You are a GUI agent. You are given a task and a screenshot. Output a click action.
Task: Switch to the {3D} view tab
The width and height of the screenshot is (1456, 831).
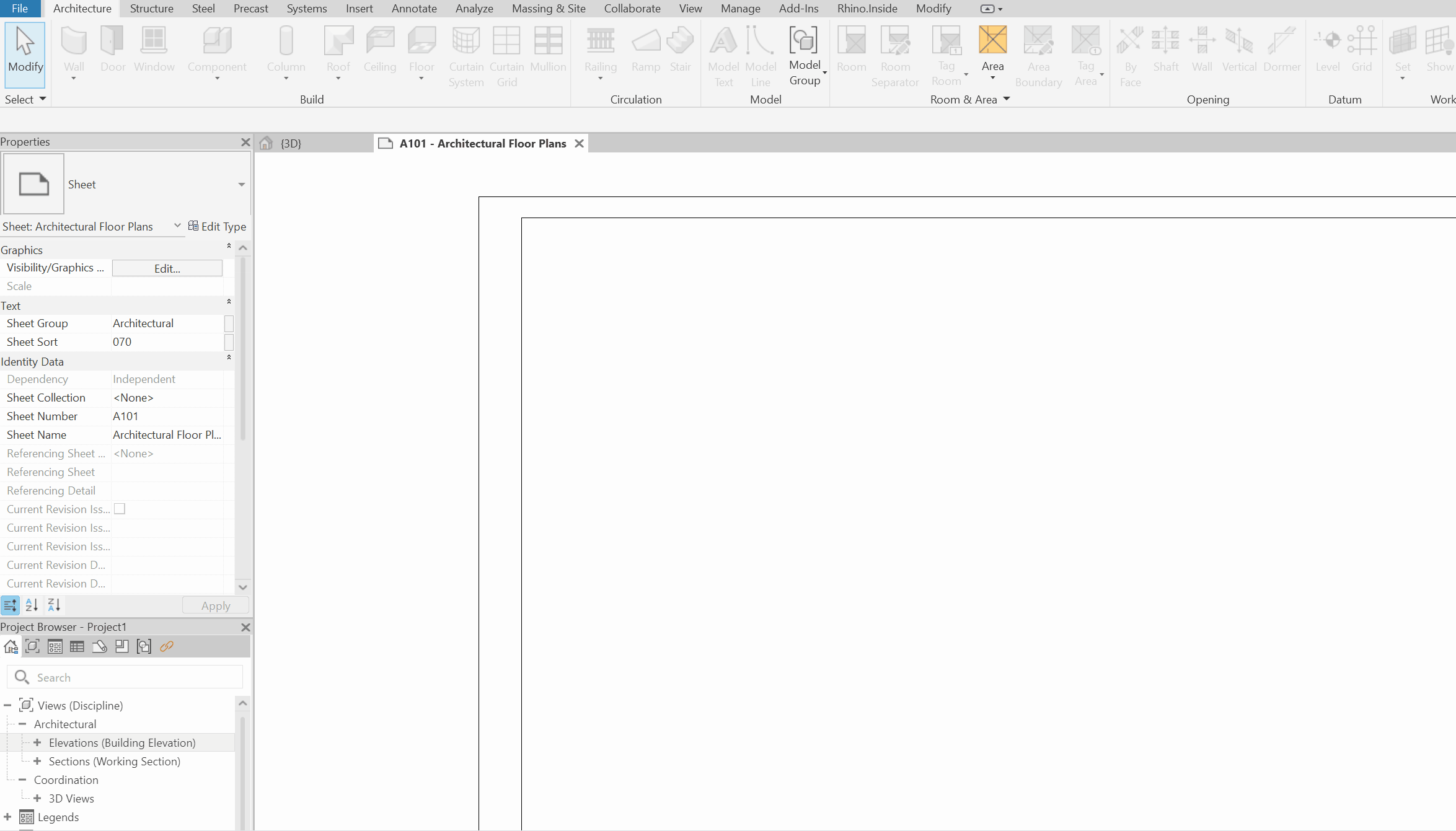click(x=290, y=144)
